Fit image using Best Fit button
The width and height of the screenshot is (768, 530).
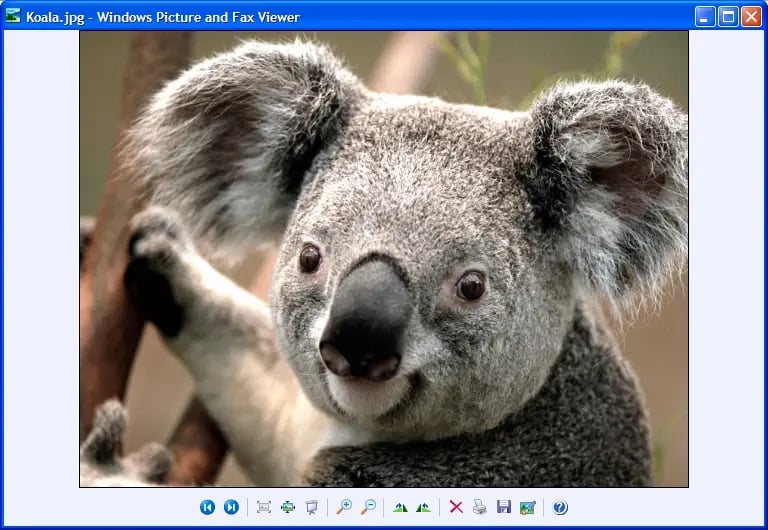[x=264, y=507]
